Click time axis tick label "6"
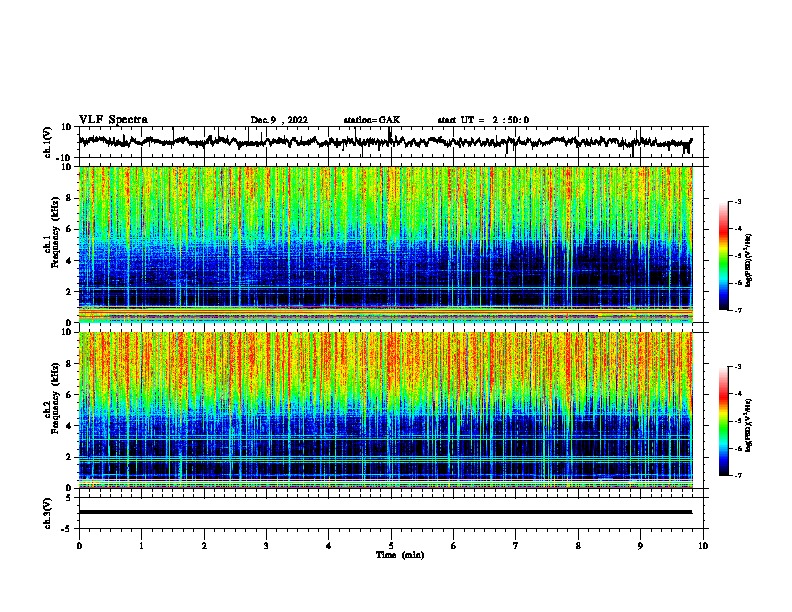 [x=454, y=546]
